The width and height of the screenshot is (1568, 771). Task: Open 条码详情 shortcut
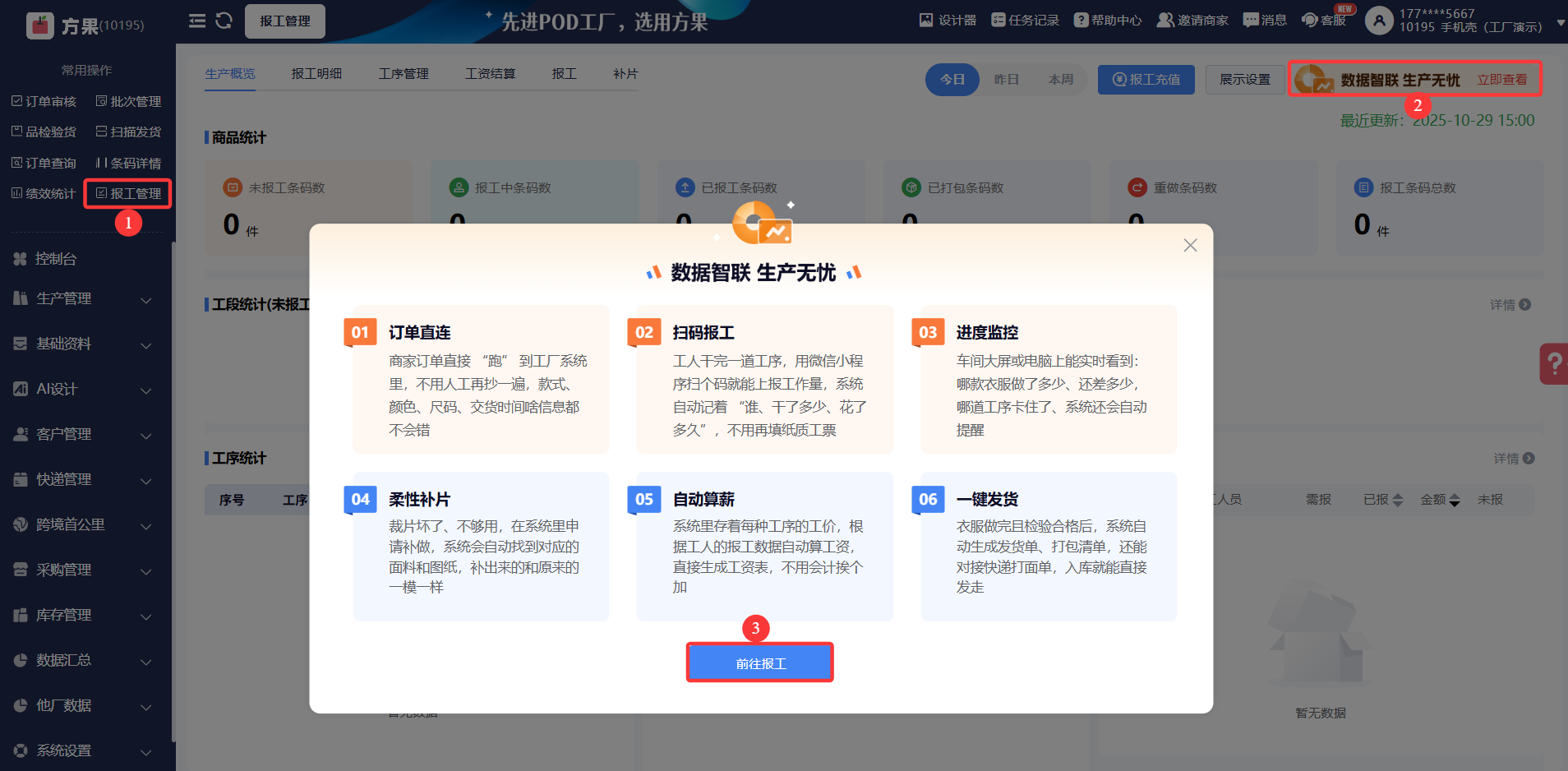(129, 163)
